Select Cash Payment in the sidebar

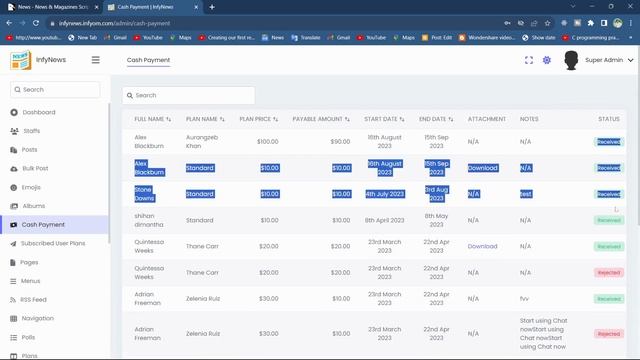pyautogui.click(x=55, y=225)
